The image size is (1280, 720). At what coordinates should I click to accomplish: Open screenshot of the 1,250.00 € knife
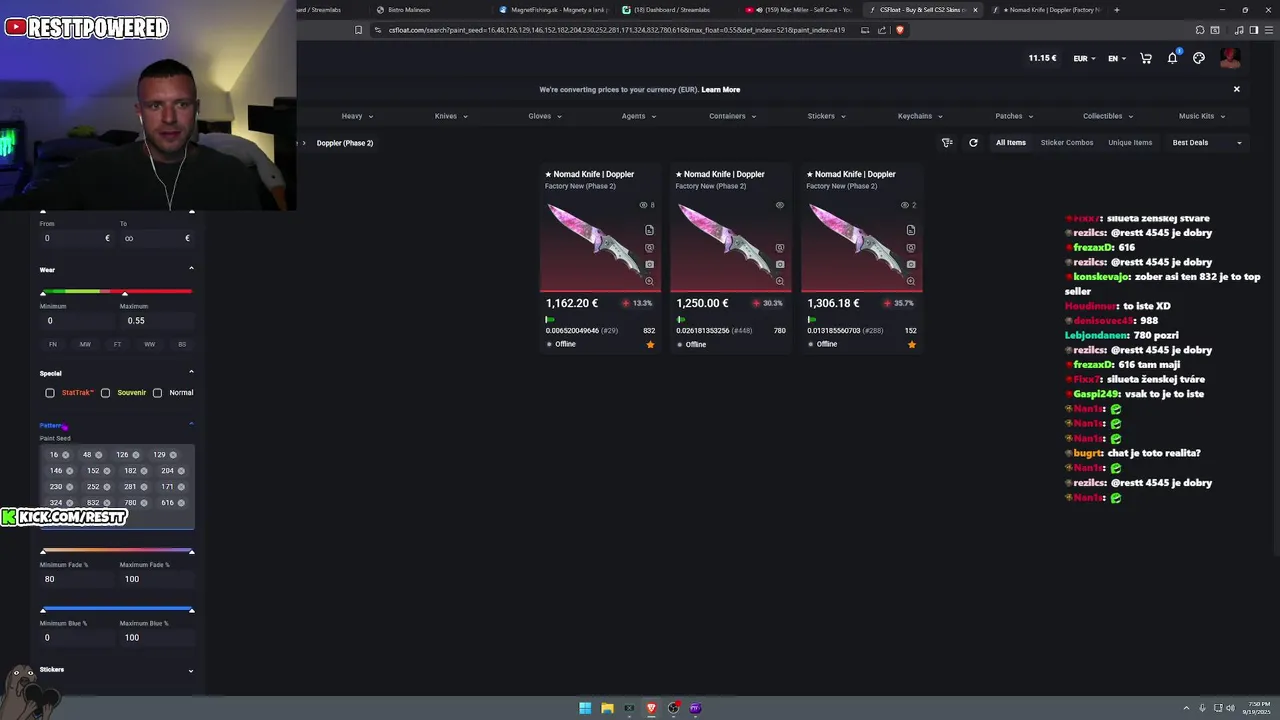[779, 264]
